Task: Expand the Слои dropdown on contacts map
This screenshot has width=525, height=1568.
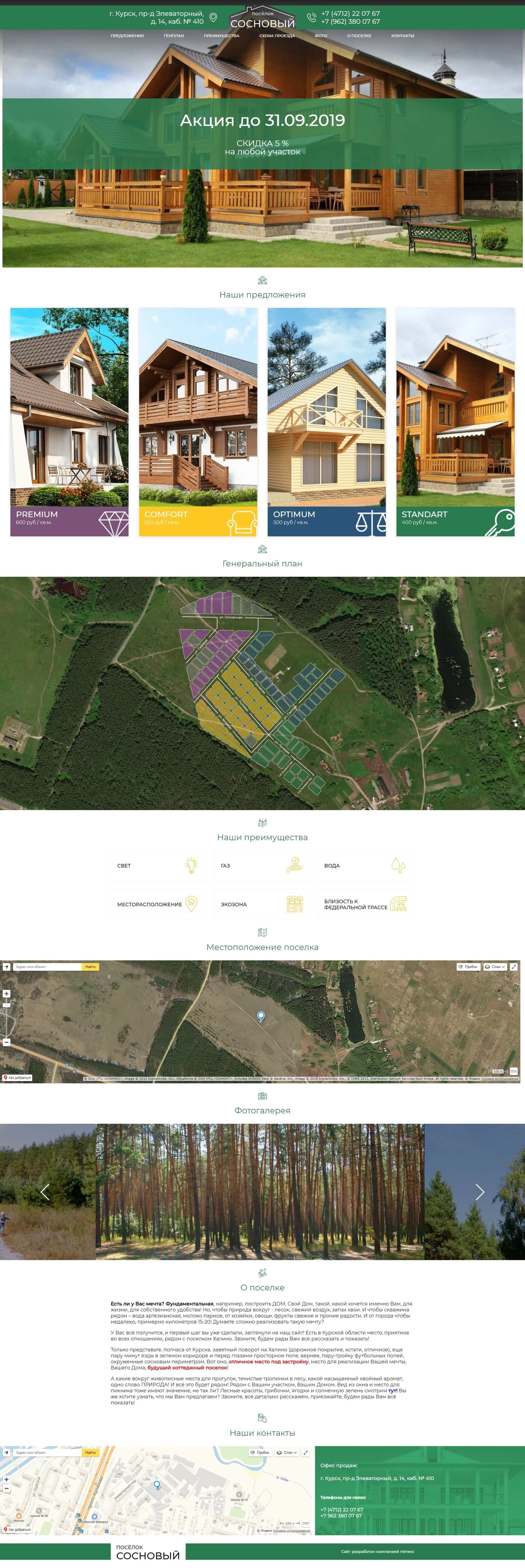Action: (x=287, y=1452)
